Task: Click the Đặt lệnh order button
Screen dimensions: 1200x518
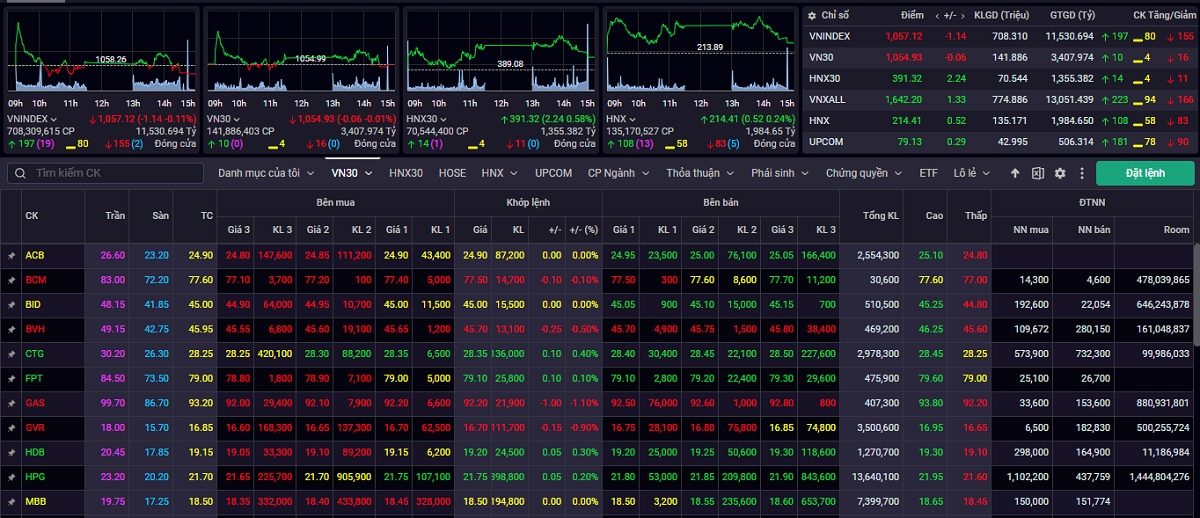Action: [x=1144, y=173]
